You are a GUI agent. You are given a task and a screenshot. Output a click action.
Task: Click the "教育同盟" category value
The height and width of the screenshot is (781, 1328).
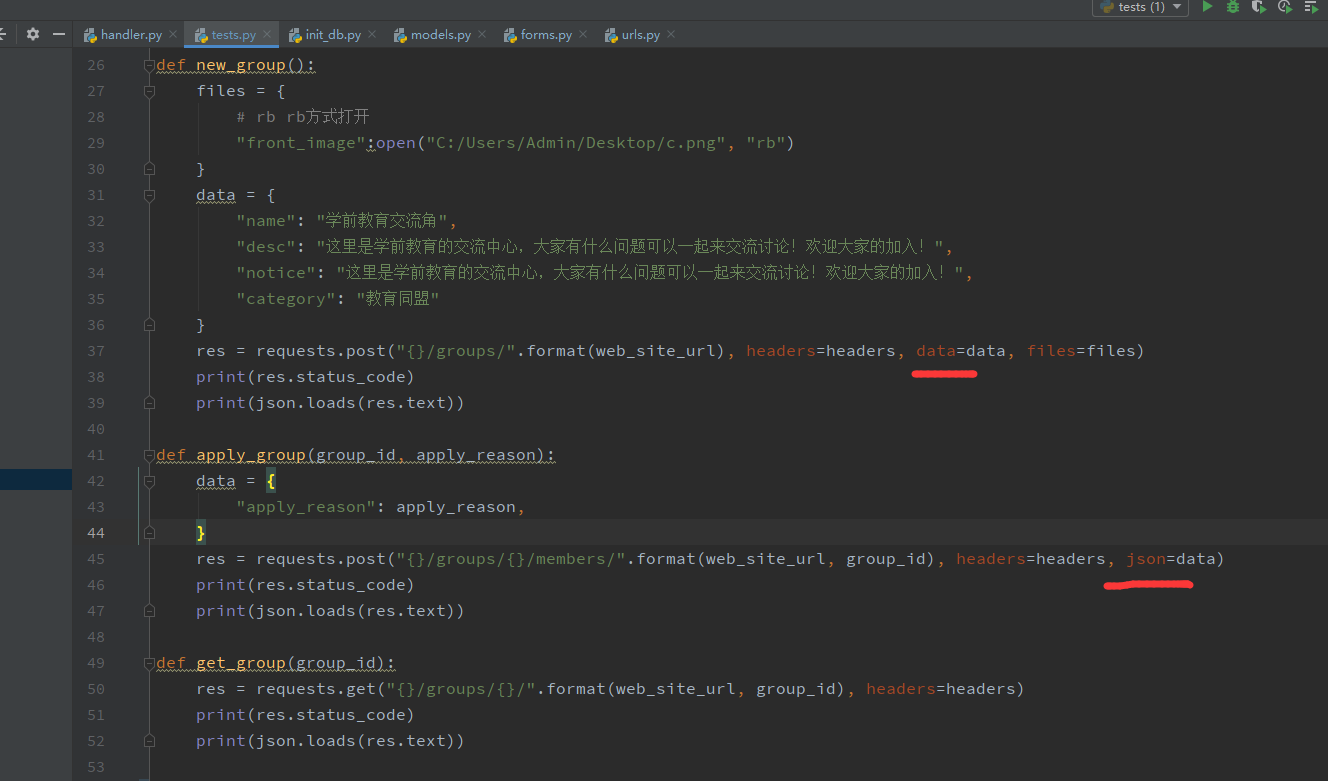tap(397, 299)
